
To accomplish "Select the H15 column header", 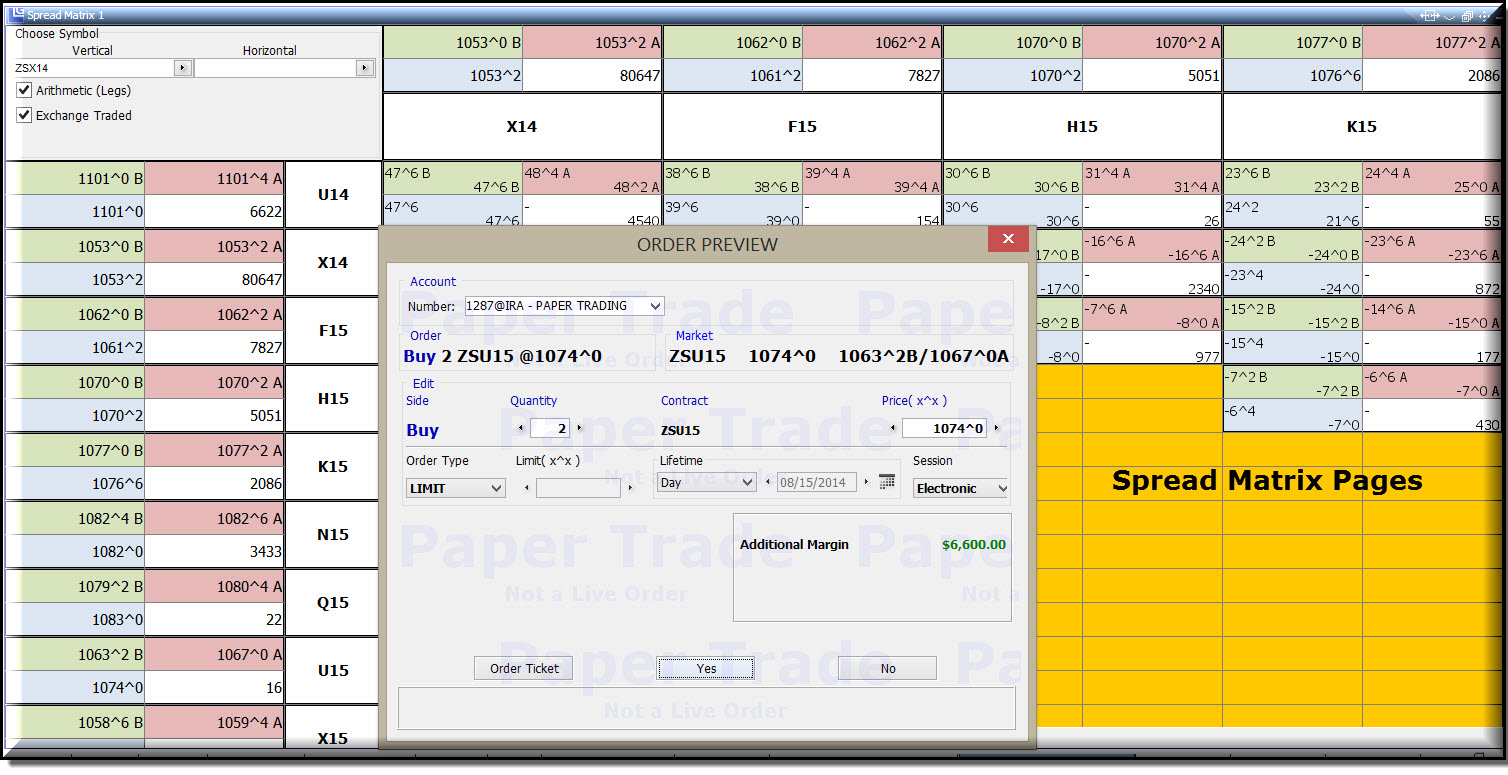I will (x=1082, y=127).
